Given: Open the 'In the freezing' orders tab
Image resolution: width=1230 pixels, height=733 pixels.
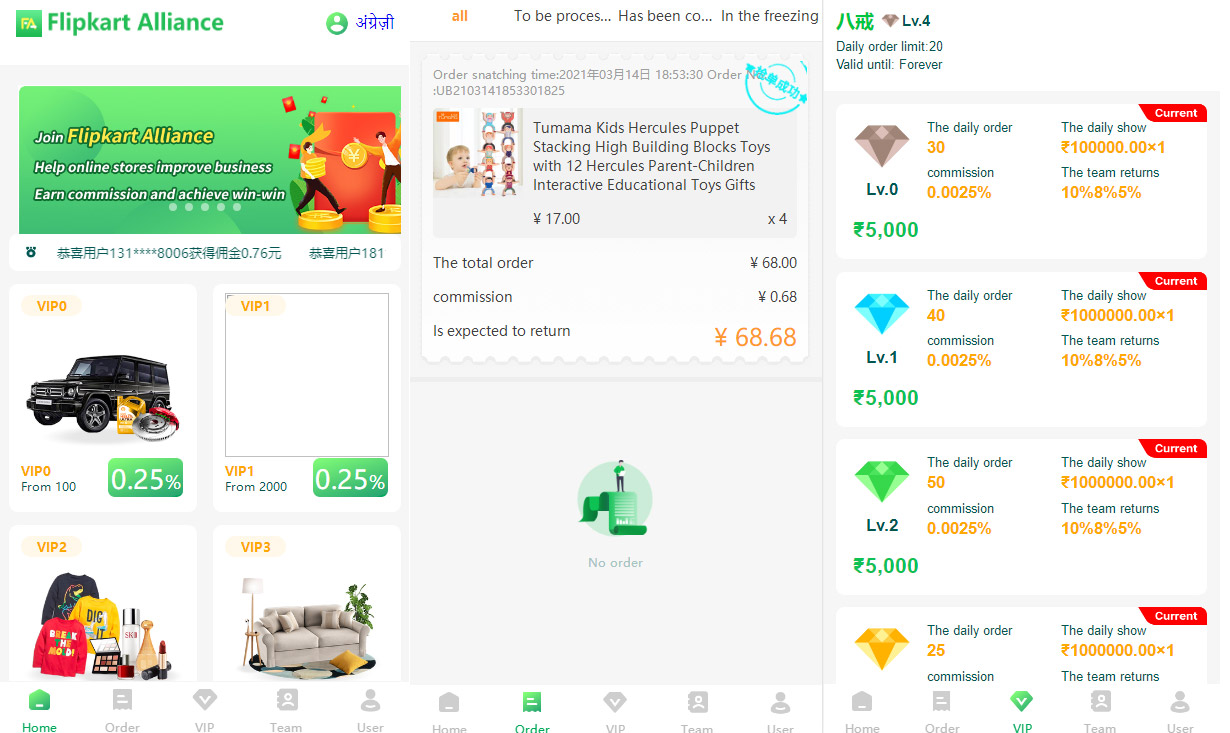Looking at the screenshot, I should click(x=769, y=16).
